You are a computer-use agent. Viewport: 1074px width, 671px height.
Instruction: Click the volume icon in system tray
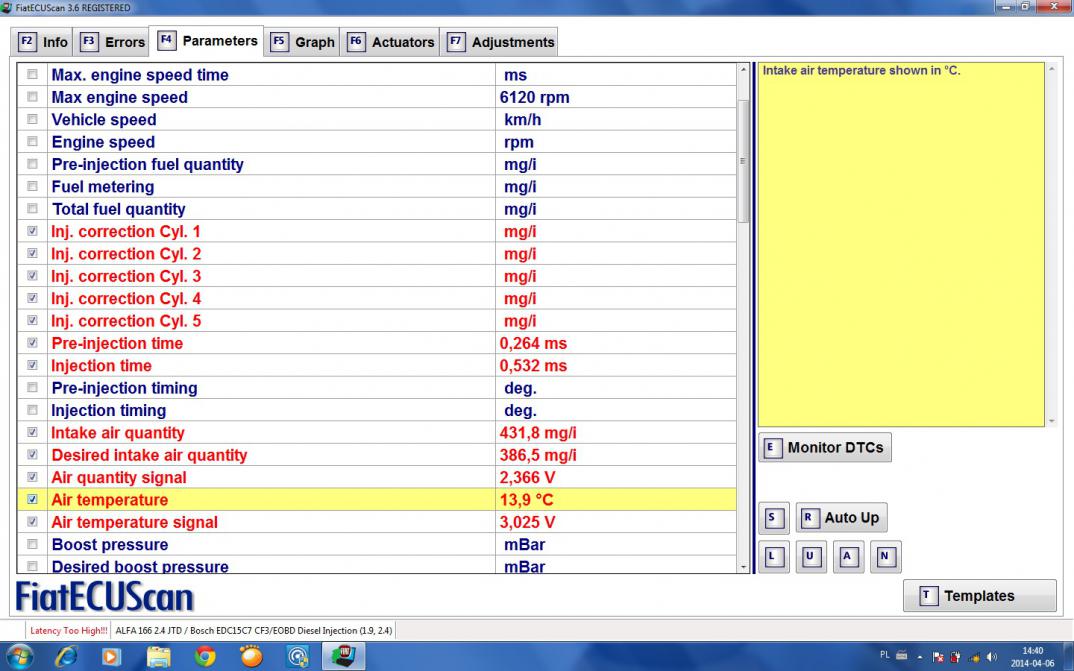click(990, 656)
